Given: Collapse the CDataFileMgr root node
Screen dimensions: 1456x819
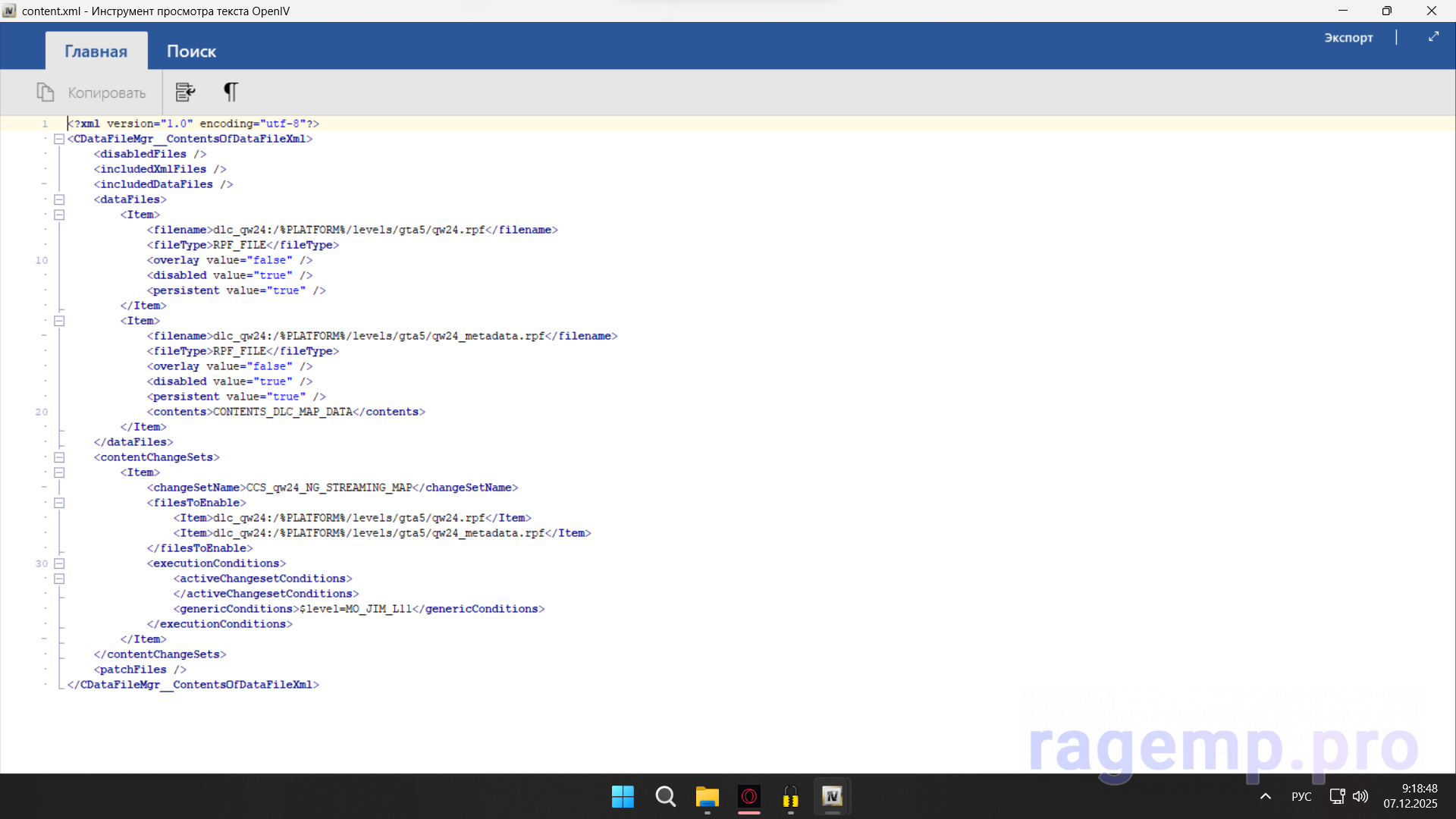Looking at the screenshot, I should click(x=59, y=139).
